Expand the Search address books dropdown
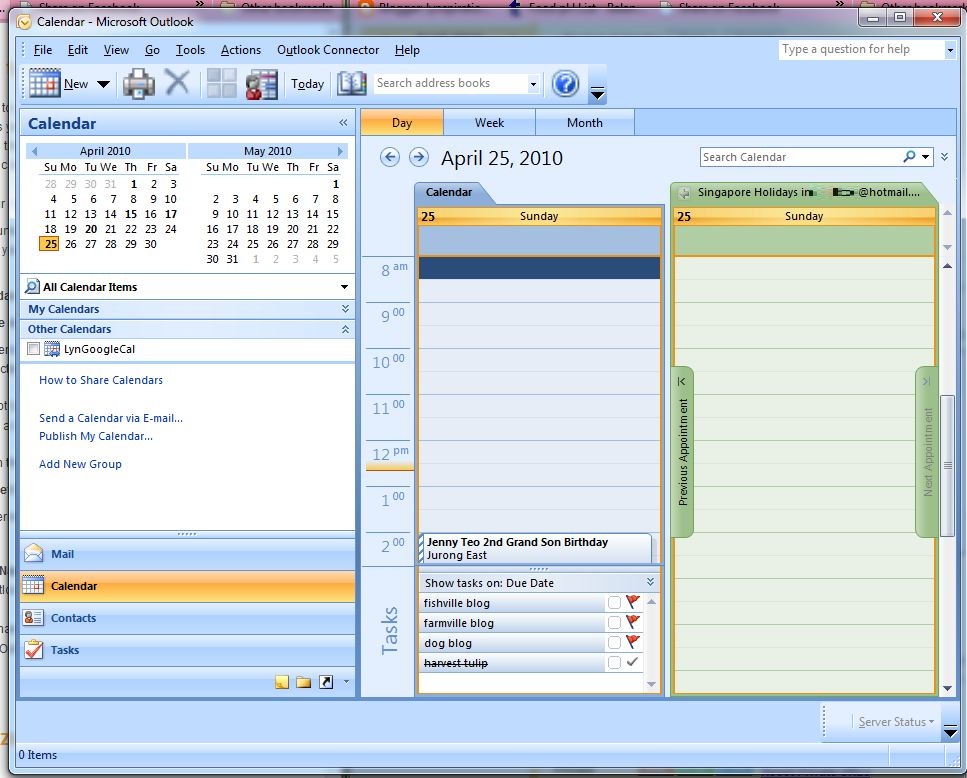 533,84
